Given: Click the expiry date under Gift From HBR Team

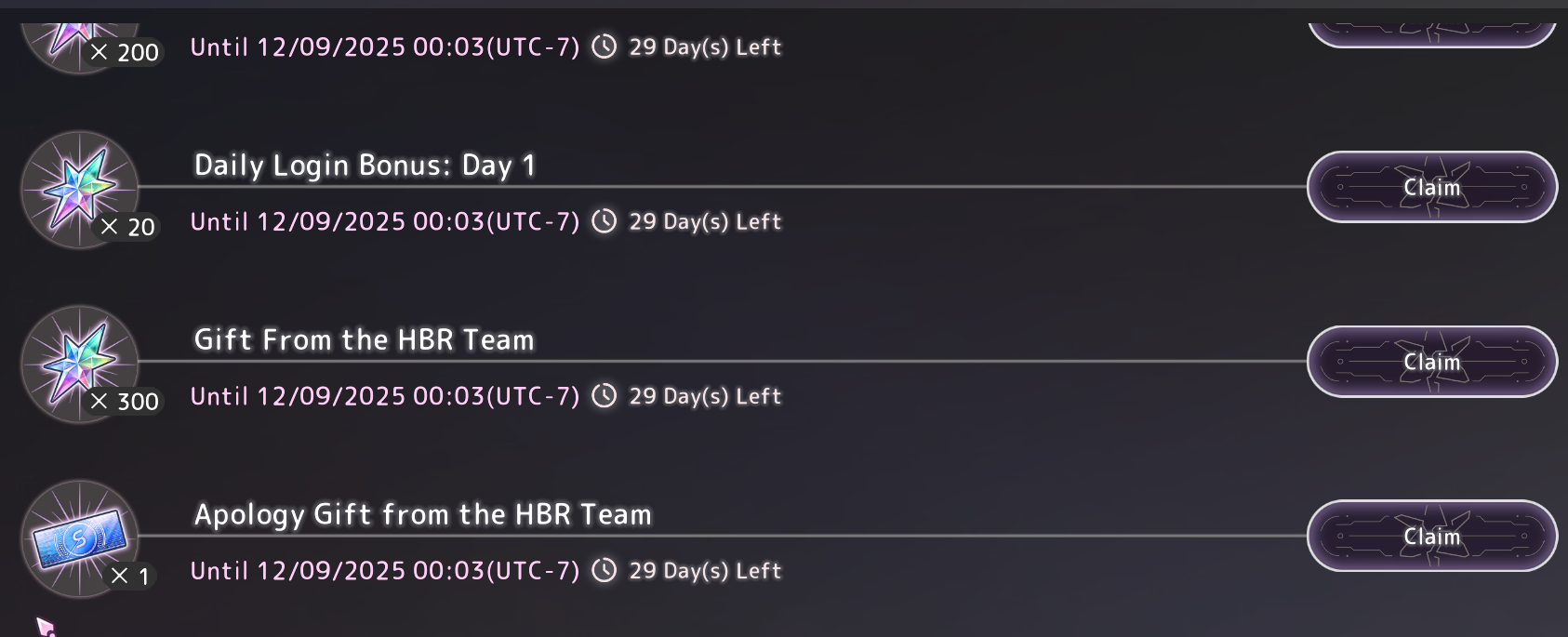Looking at the screenshot, I should (x=384, y=397).
